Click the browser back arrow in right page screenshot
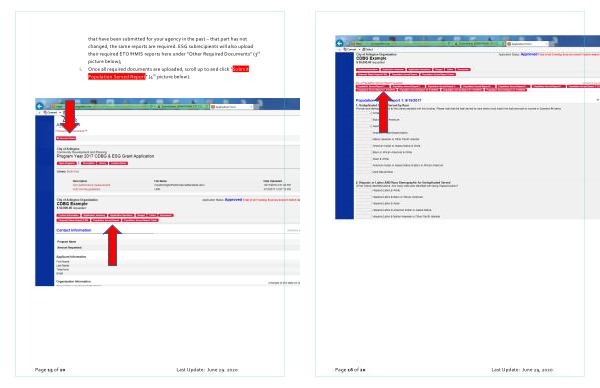 click(339, 43)
